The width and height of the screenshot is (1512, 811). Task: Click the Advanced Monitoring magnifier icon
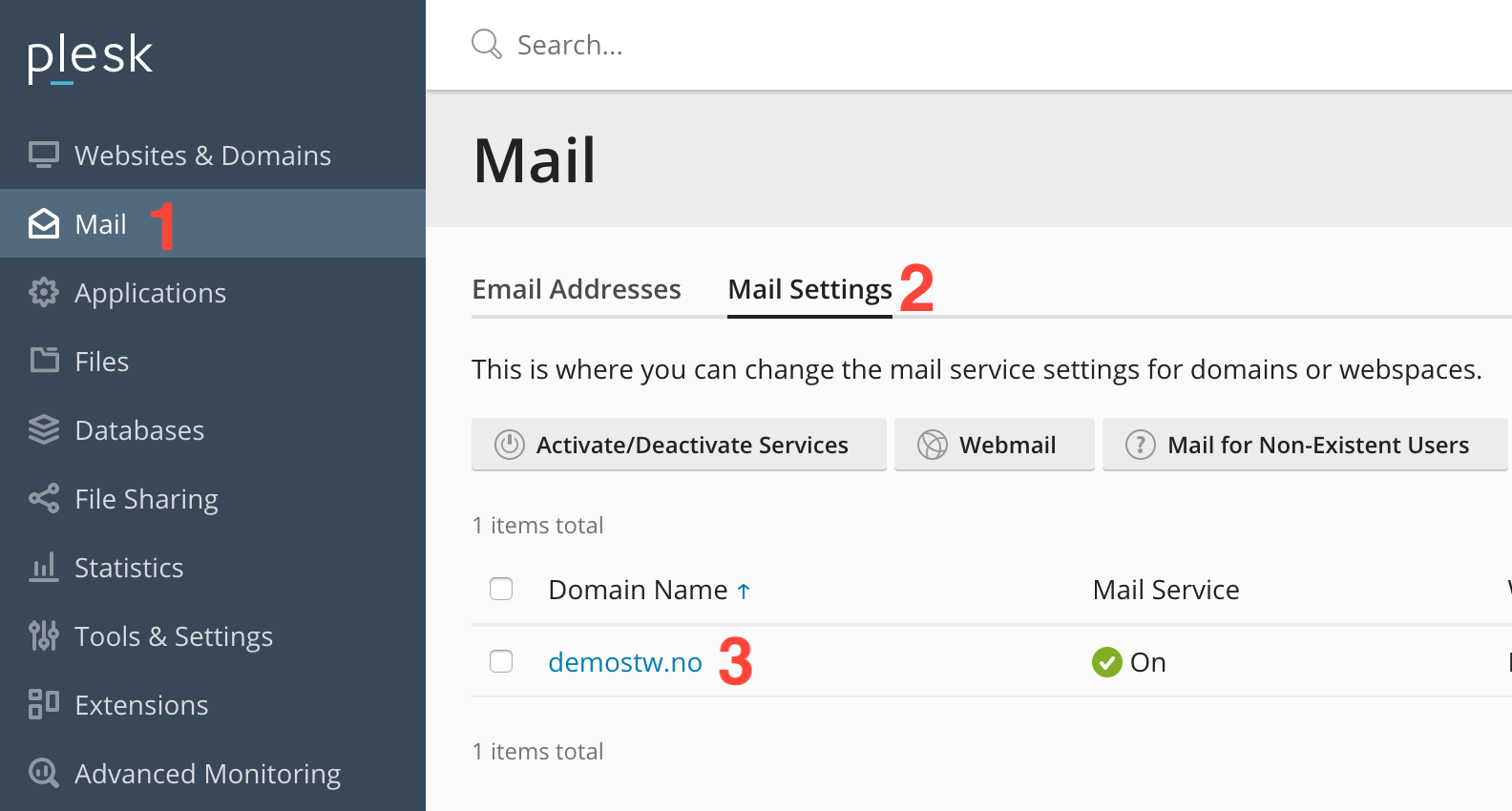coord(44,773)
